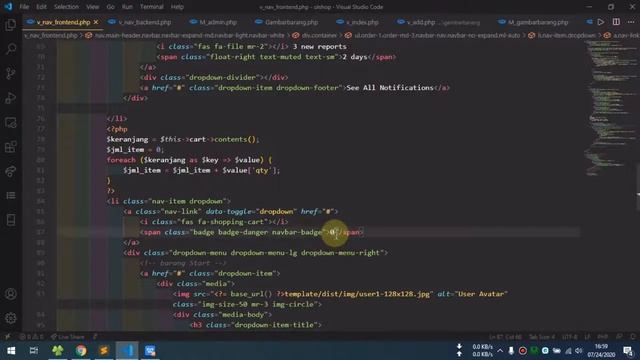
Task: Open the File menu
Action: point(24,7)
